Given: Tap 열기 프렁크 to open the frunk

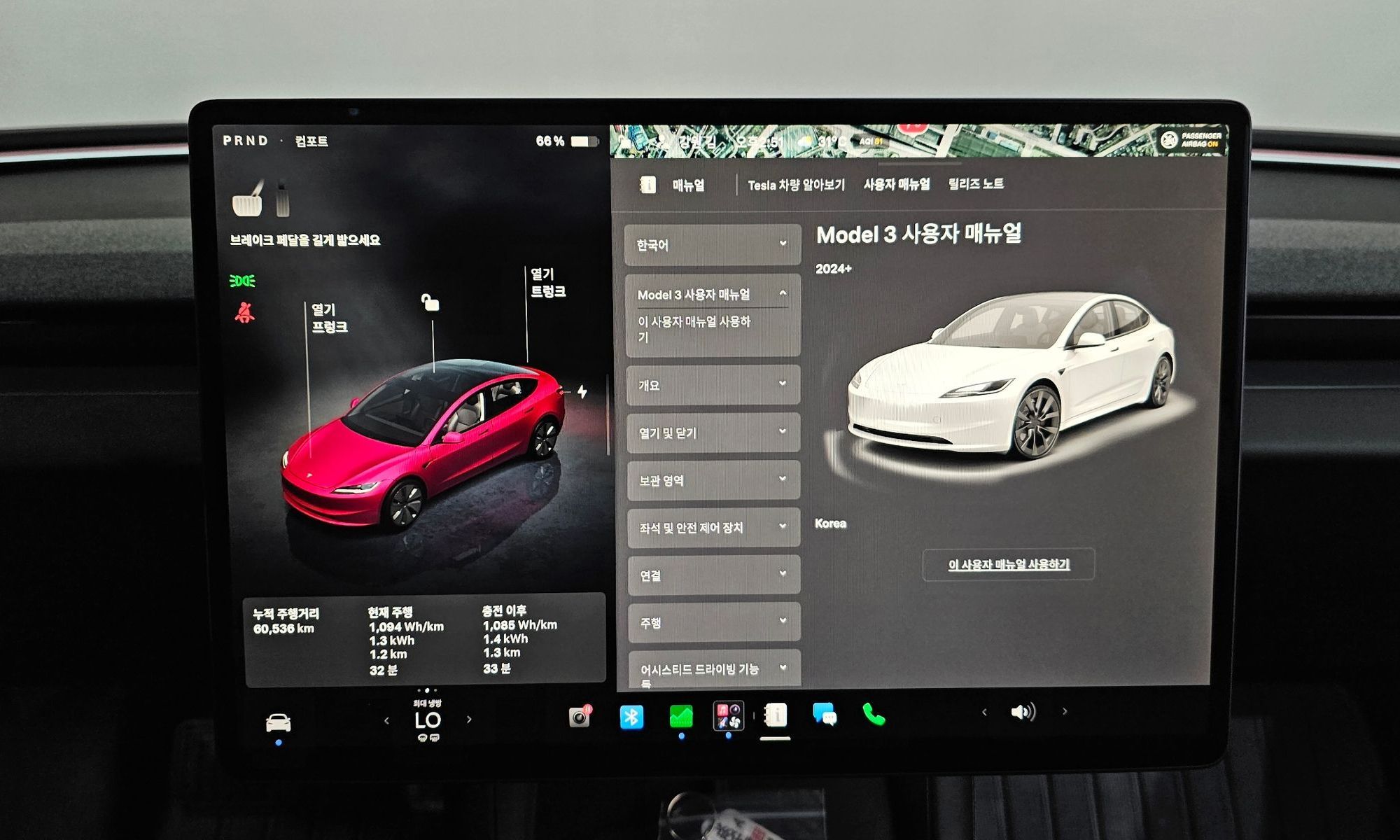Looking at the screenshot, I should tap(329, 318).
